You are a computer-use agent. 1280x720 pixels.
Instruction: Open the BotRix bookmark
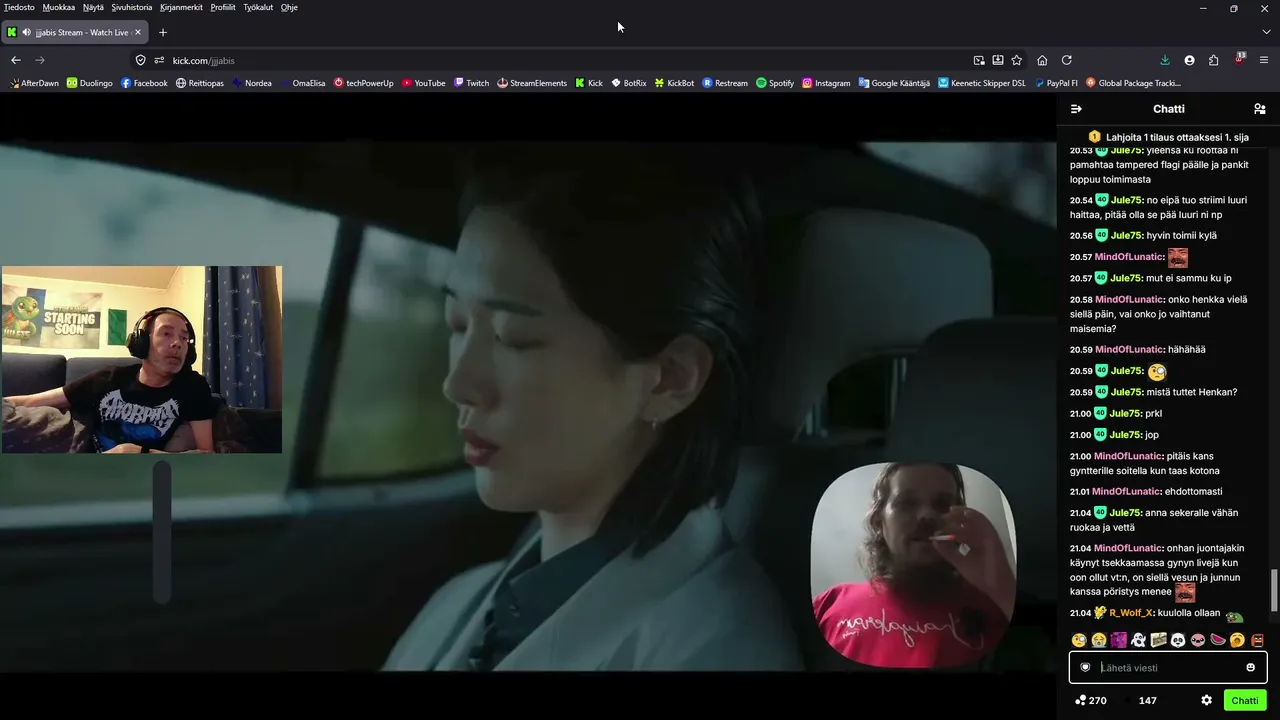coord(629,83)
